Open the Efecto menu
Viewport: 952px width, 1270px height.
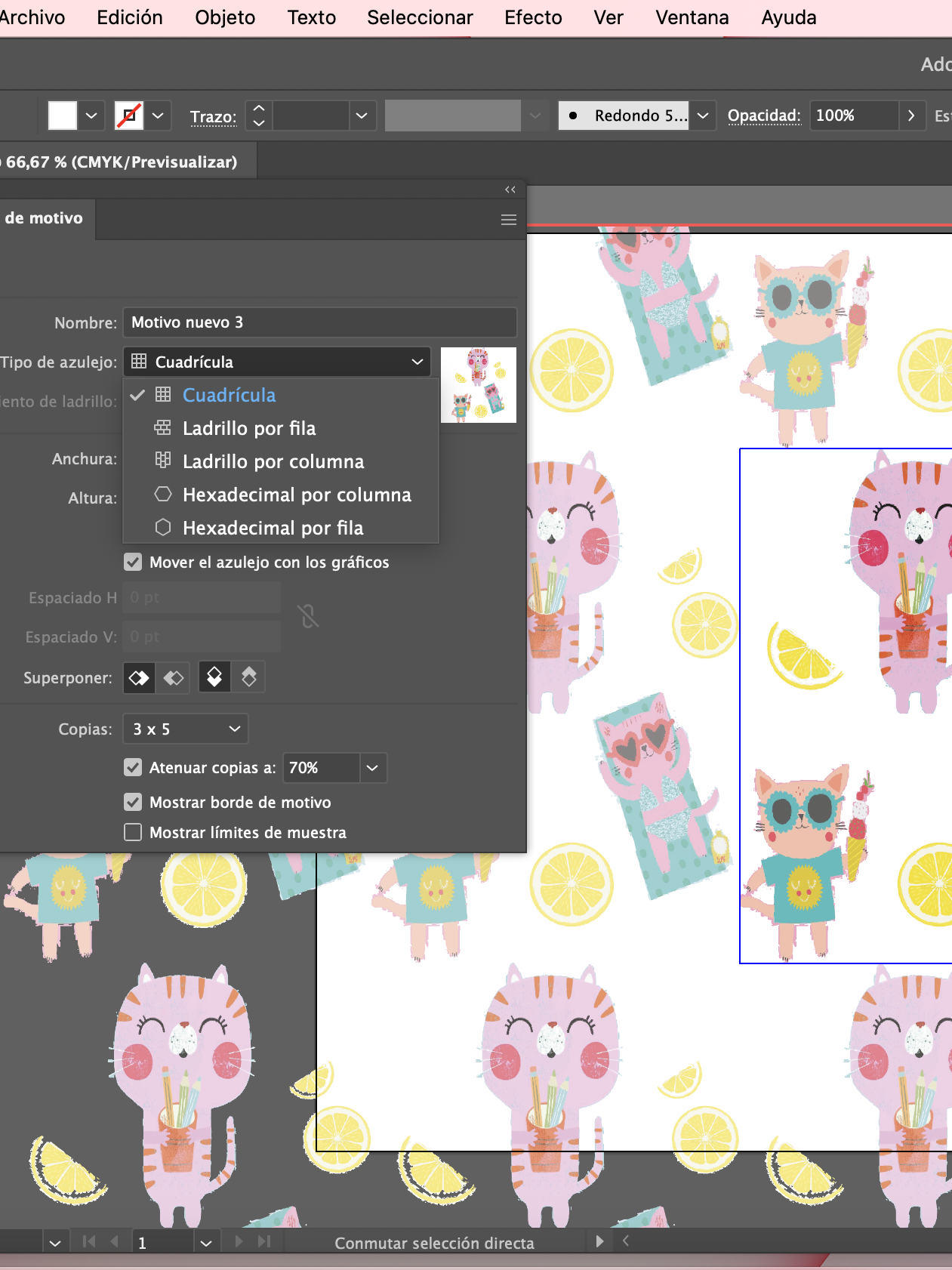click(533, 17)
